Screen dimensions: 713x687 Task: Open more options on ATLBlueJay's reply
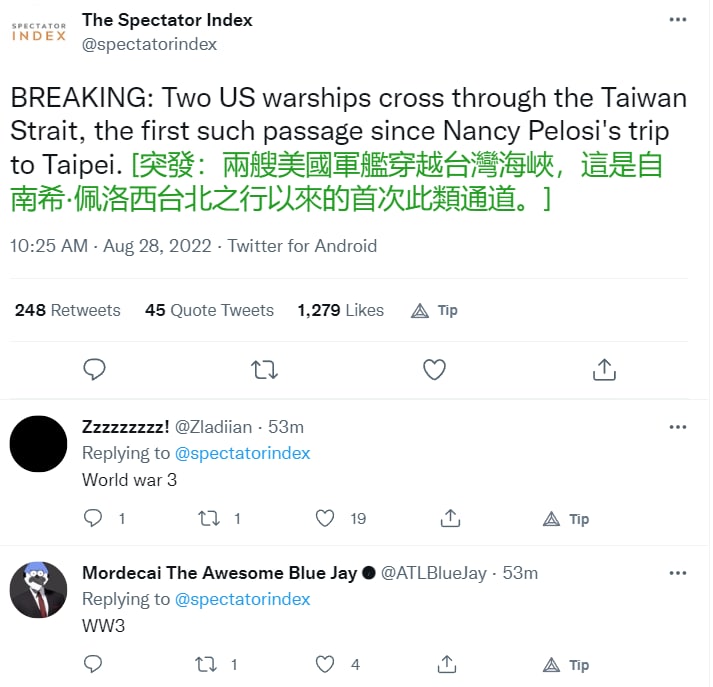click(x=678, y=573)
